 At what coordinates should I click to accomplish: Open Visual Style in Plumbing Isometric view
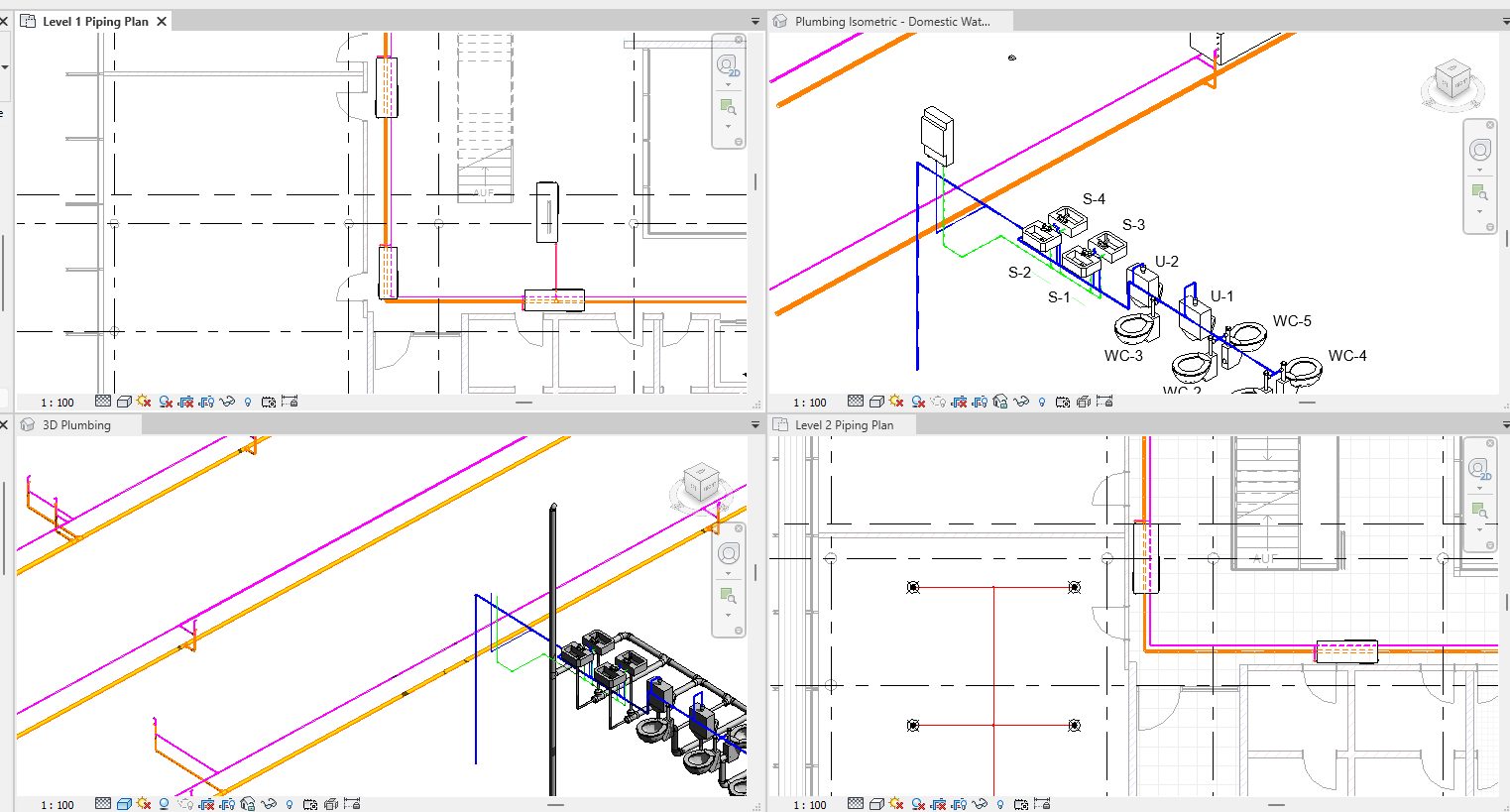(x=876, y=402)
